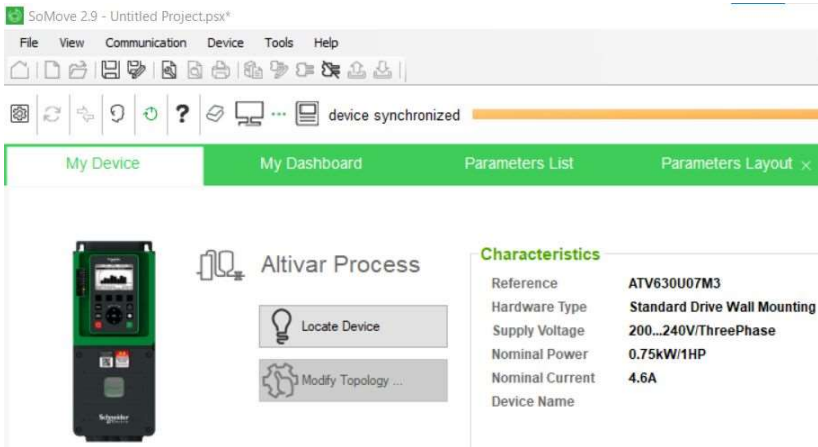Click the disconnect from device icon

(331, 70)
